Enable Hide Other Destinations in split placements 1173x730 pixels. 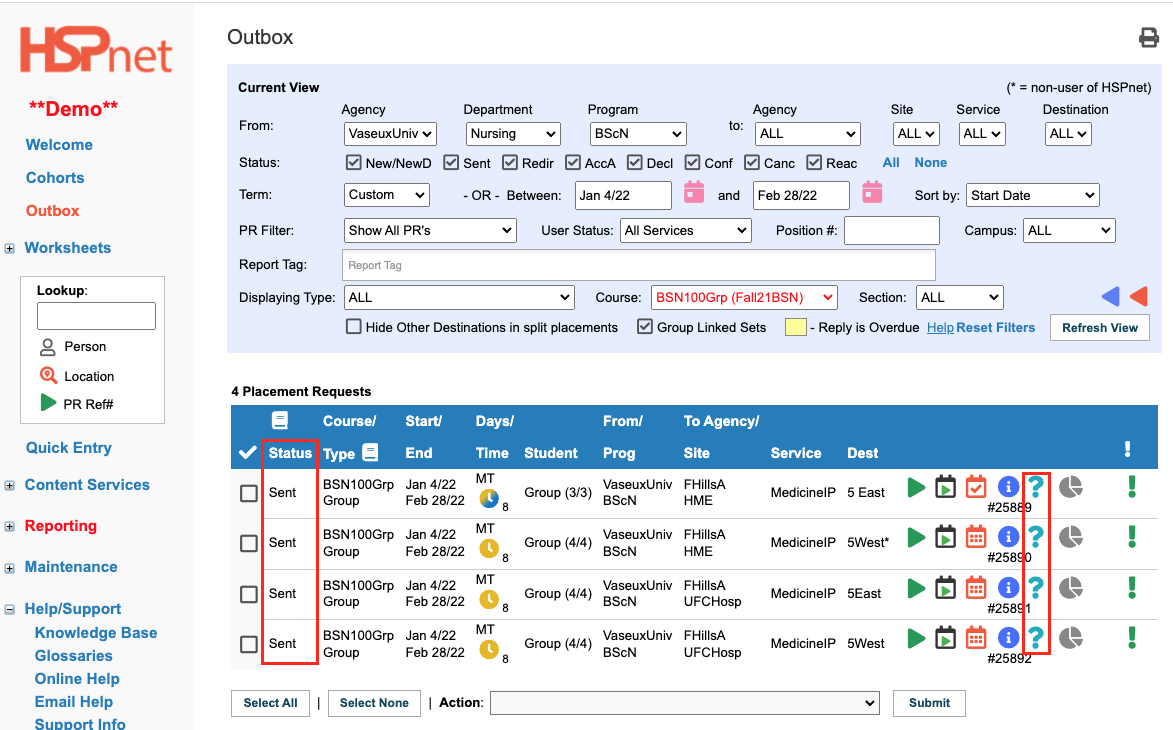tap(354, 327)
